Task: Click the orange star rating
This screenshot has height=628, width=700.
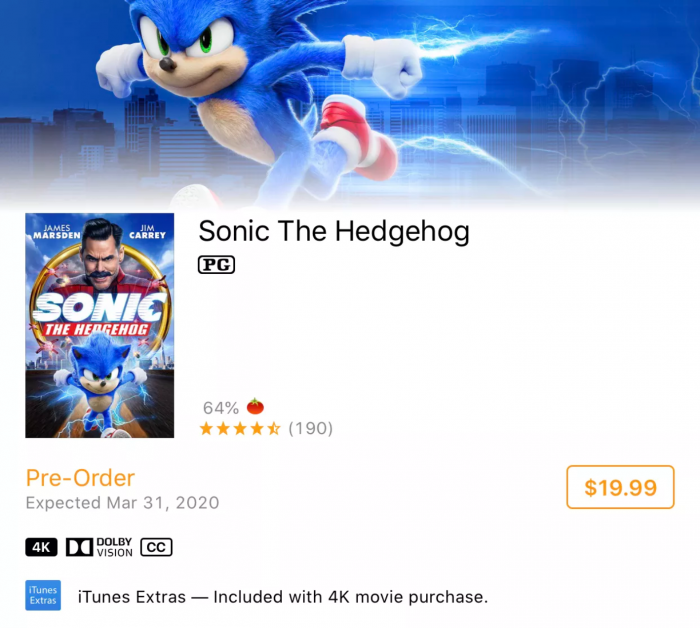Action: click(x=239, y=429)
